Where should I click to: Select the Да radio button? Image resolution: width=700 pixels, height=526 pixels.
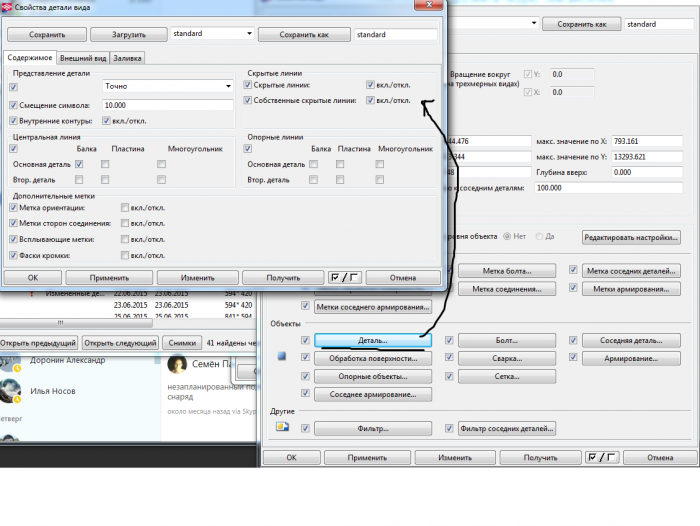(x=539, y=236)
